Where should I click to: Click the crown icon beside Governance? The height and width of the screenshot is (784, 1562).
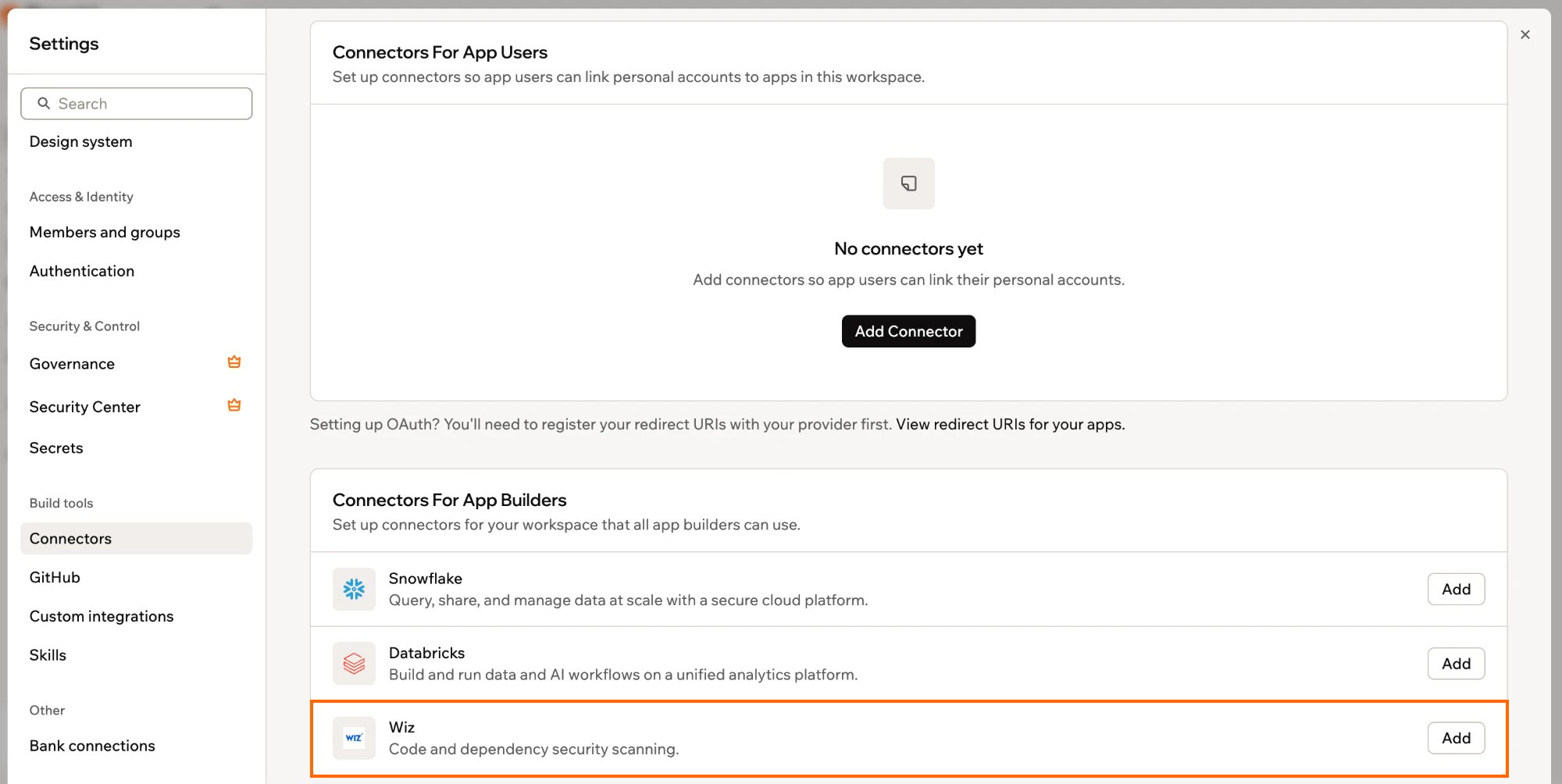pyautogui.click(x=234, y=362)
